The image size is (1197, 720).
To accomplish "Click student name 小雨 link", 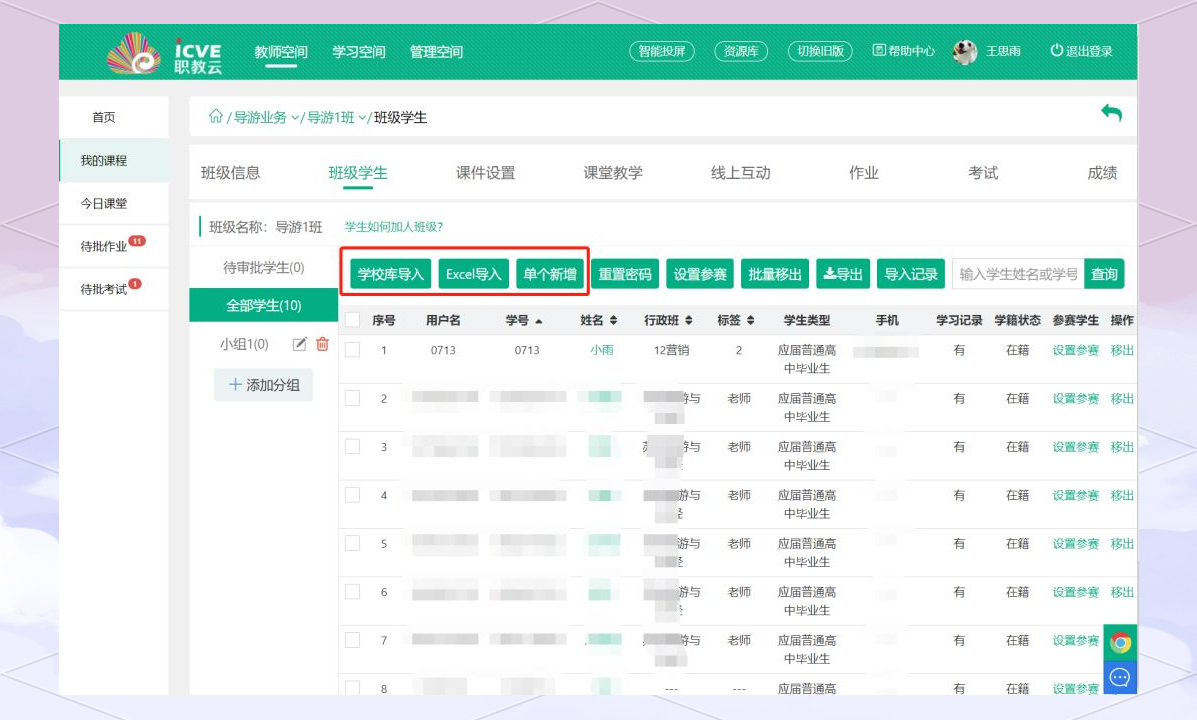I will [x=602, y=350].
